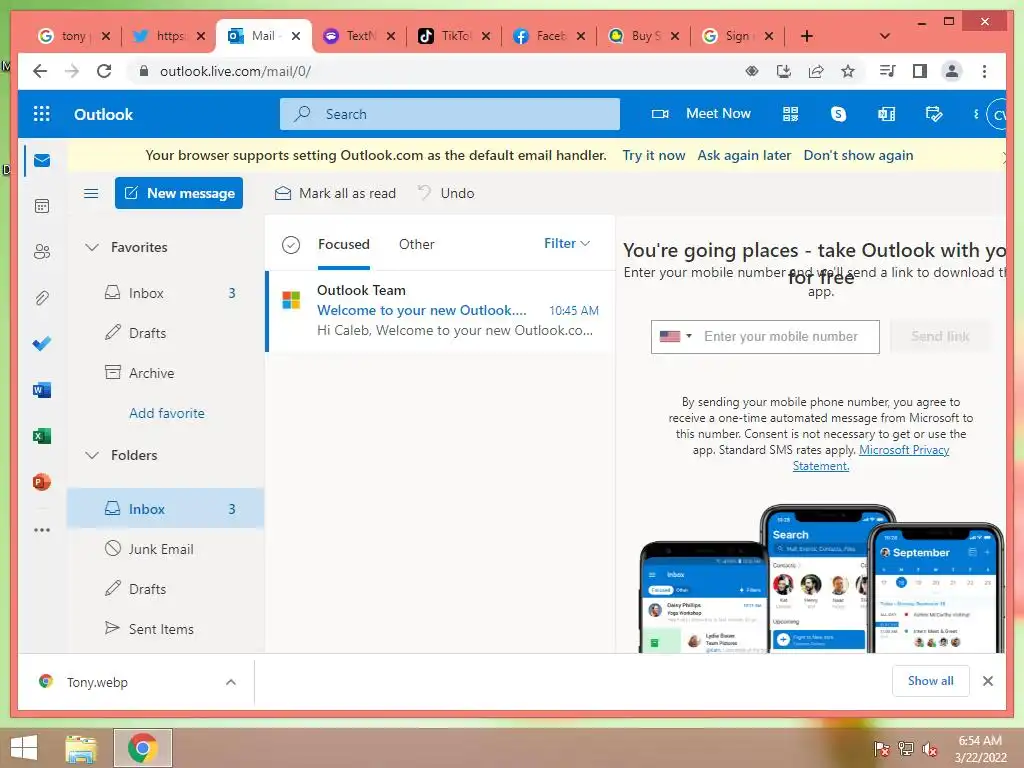Click Mark all as read

(335, 193)
